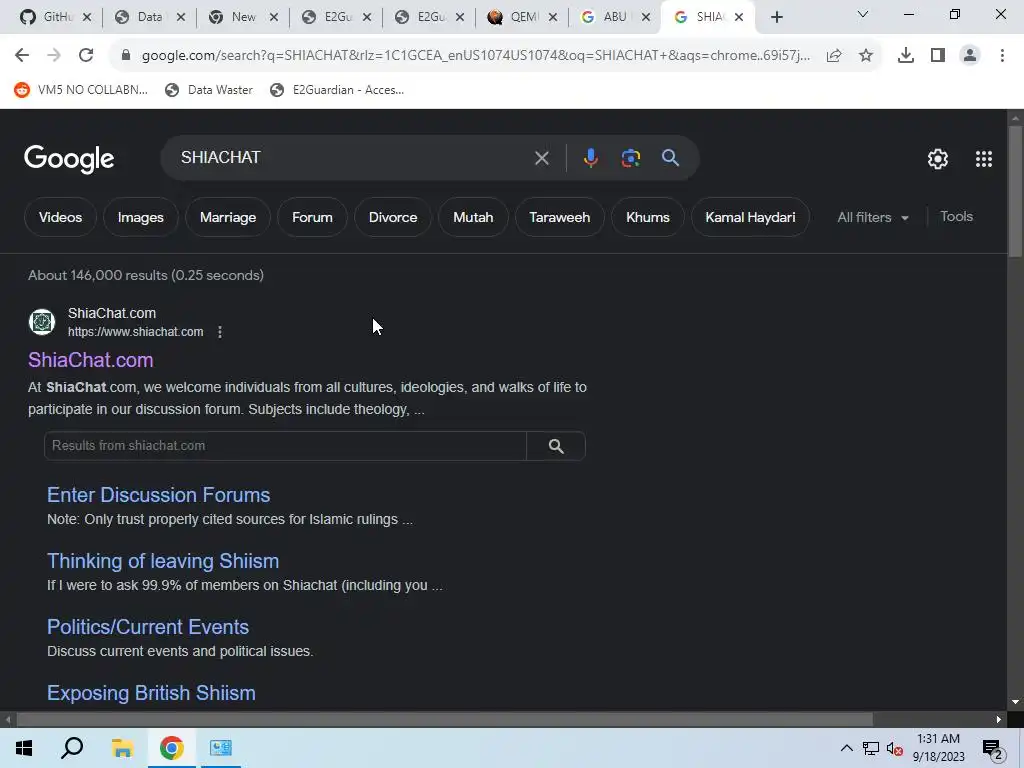Screen dimensions: 1024x768
Task: Start voice search with microphone icon
Action: 590,158
